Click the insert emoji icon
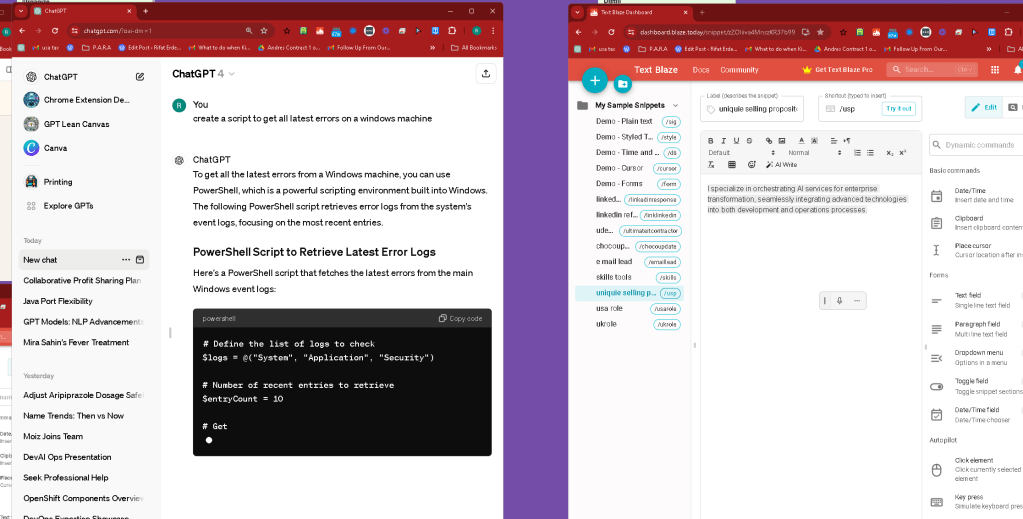Image resolution: width=1023 pixels, height=519 pixels. tap(752, 165)
